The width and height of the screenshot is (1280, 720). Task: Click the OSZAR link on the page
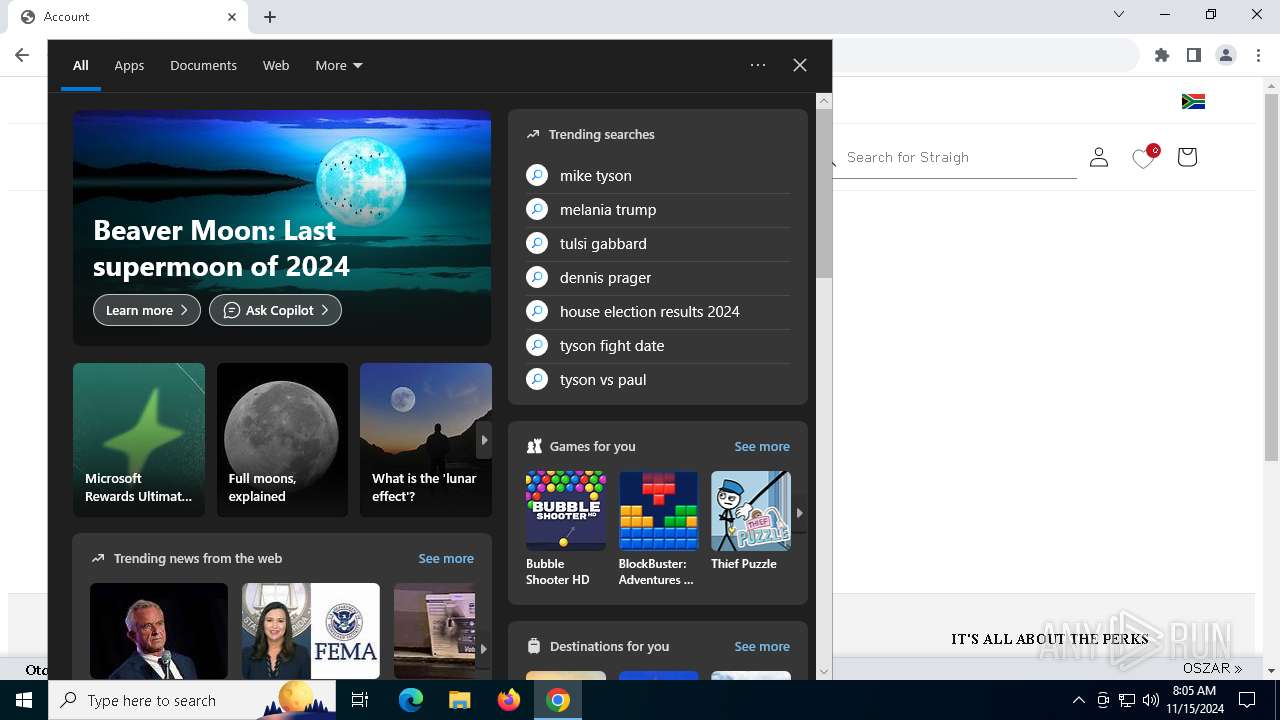point(1212,668)
